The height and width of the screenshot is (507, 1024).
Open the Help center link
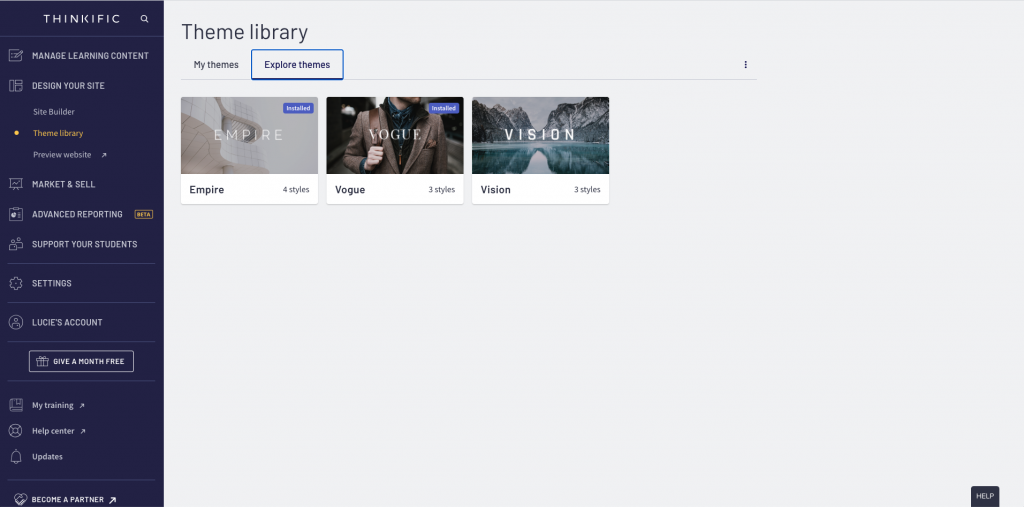[53, 431]
